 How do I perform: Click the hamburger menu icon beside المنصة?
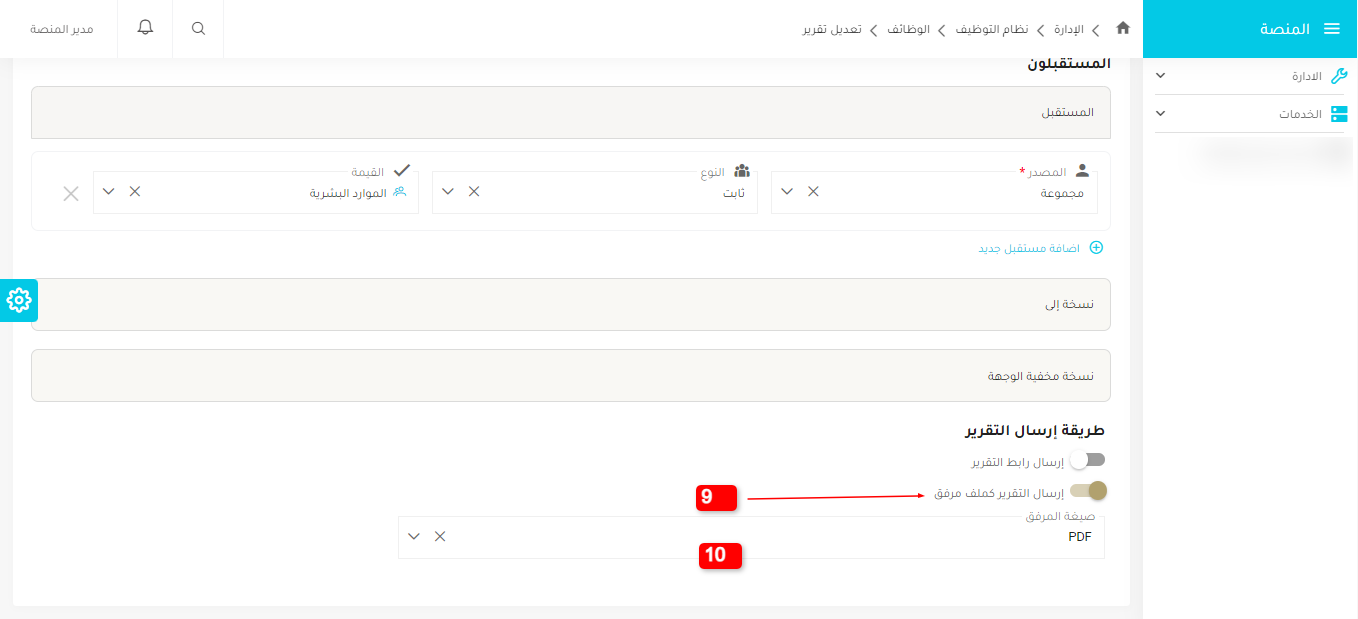point(1333,28)
